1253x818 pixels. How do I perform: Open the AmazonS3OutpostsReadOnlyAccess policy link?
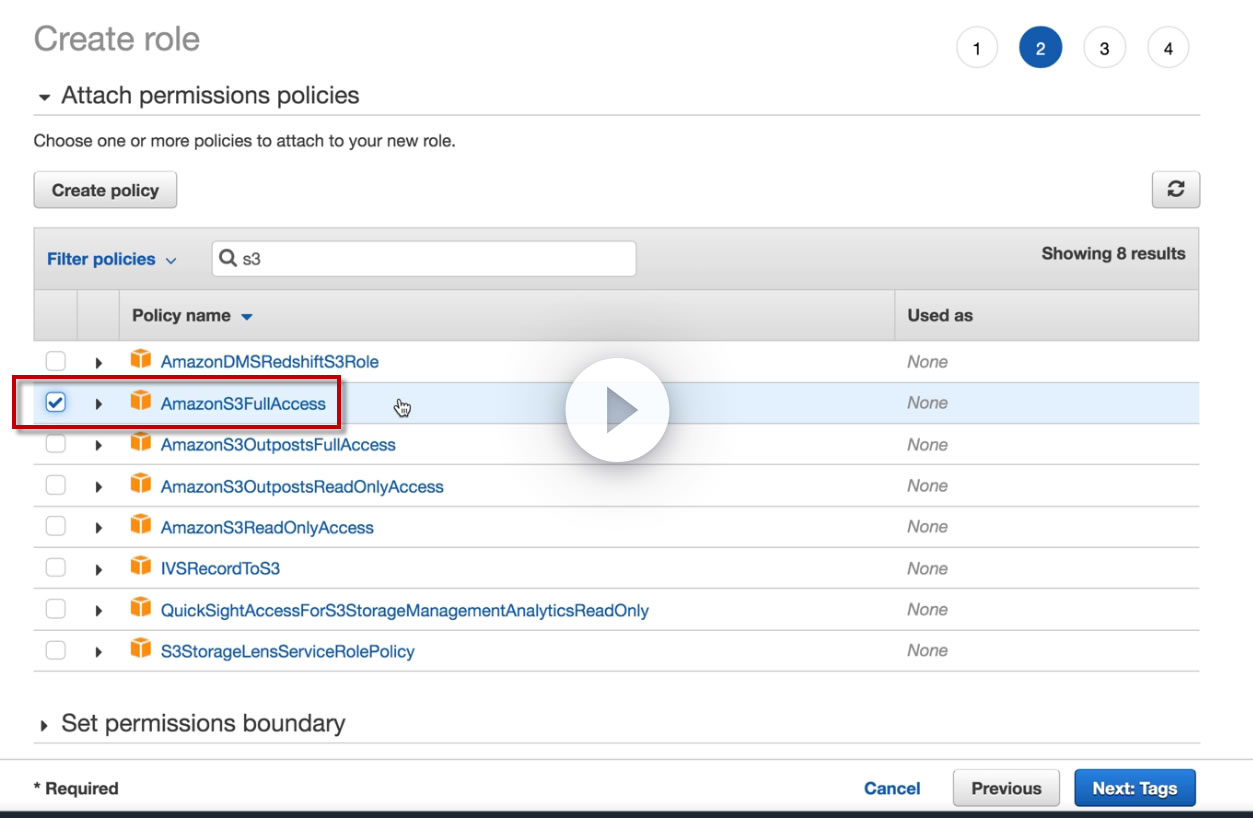click(x=302, y=486)
